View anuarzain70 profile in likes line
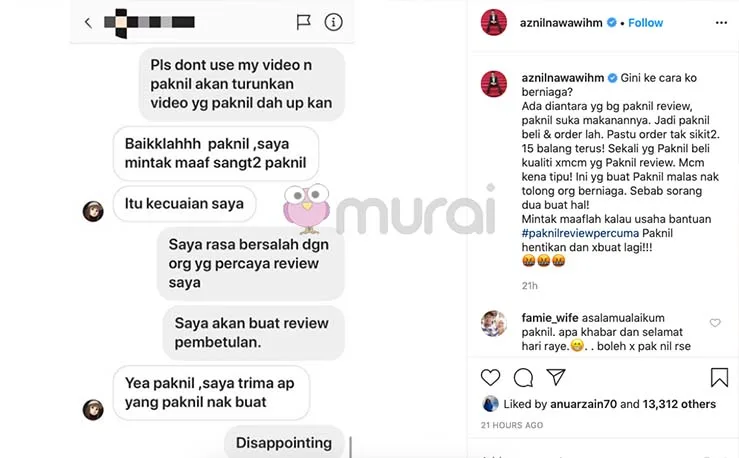 [x=583, y=404]
